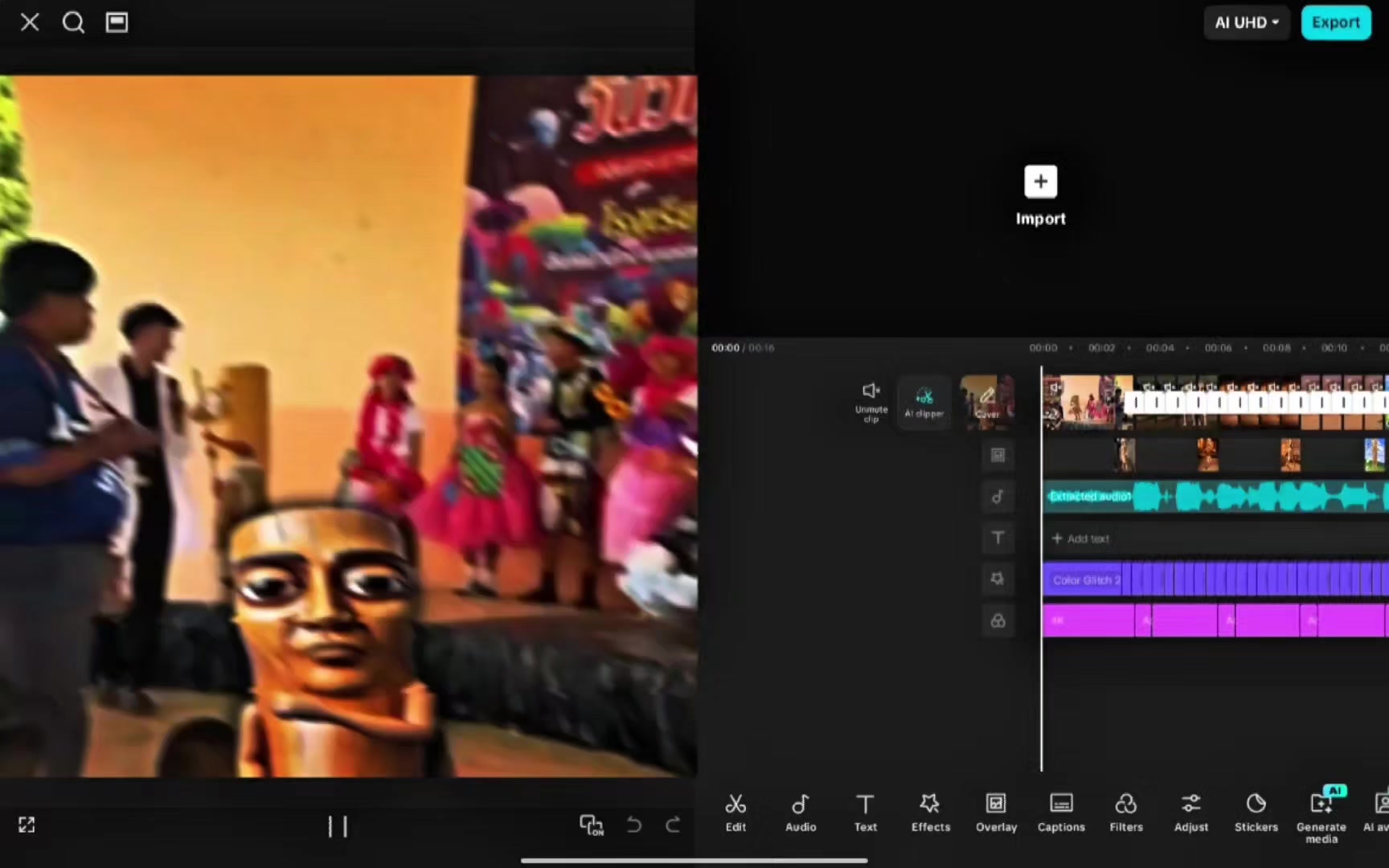Screen dimensions: 1389x868
Task: Pause the video preview playback
Action: pos(338,826)
